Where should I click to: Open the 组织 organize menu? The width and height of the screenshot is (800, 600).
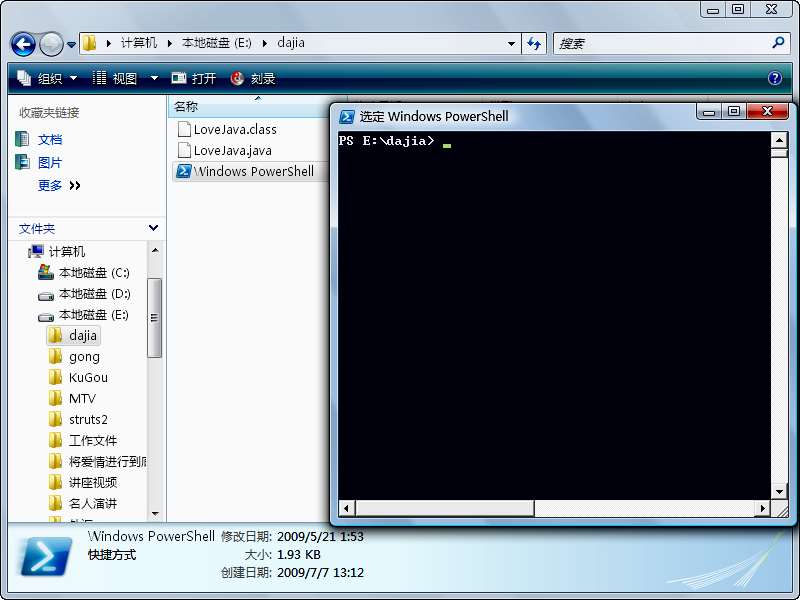point(47,79)
